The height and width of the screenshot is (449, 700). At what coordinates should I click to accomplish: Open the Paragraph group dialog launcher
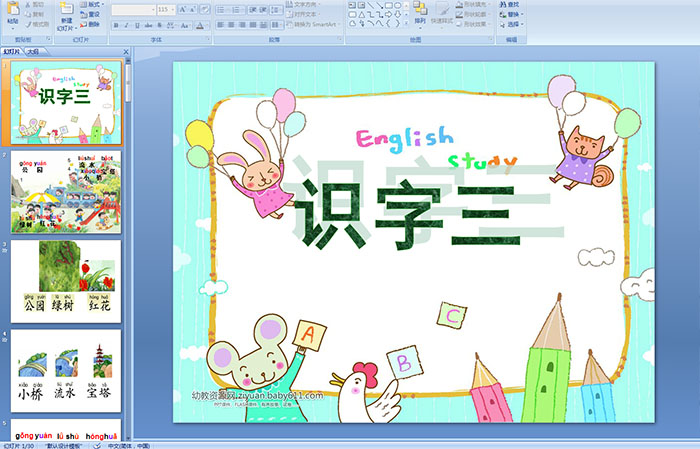(x=340, y=39)
